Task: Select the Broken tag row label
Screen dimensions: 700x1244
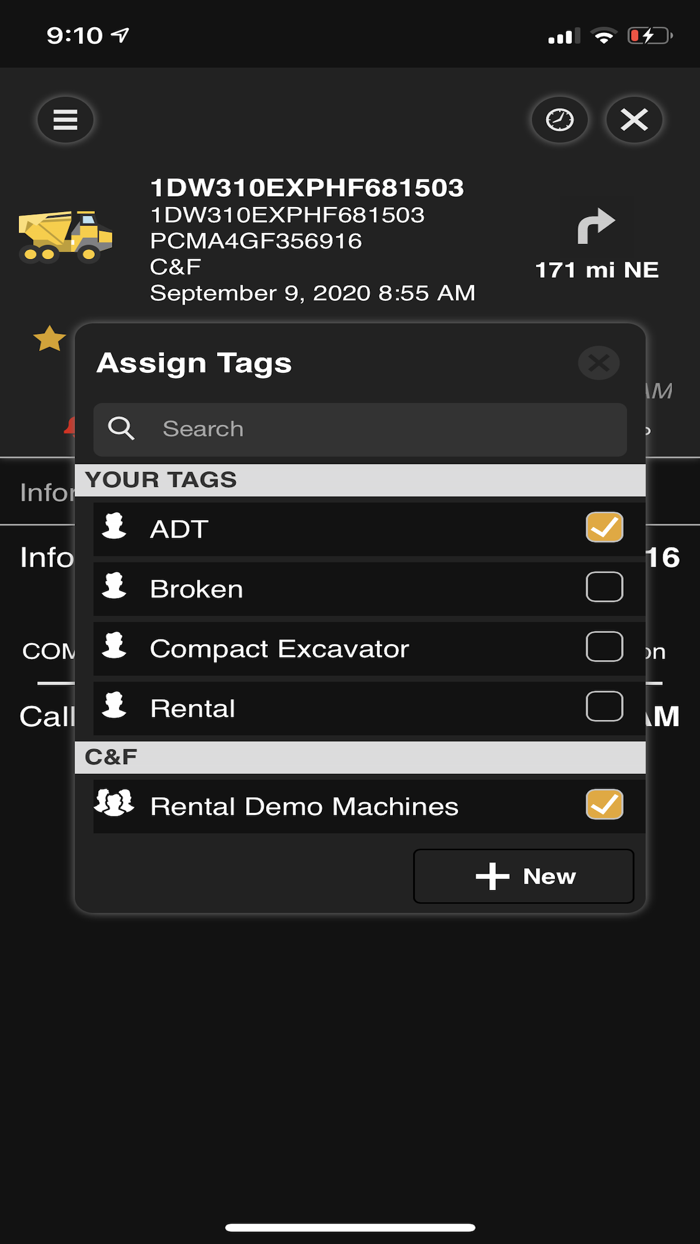Action: click(x=196, y=589)
